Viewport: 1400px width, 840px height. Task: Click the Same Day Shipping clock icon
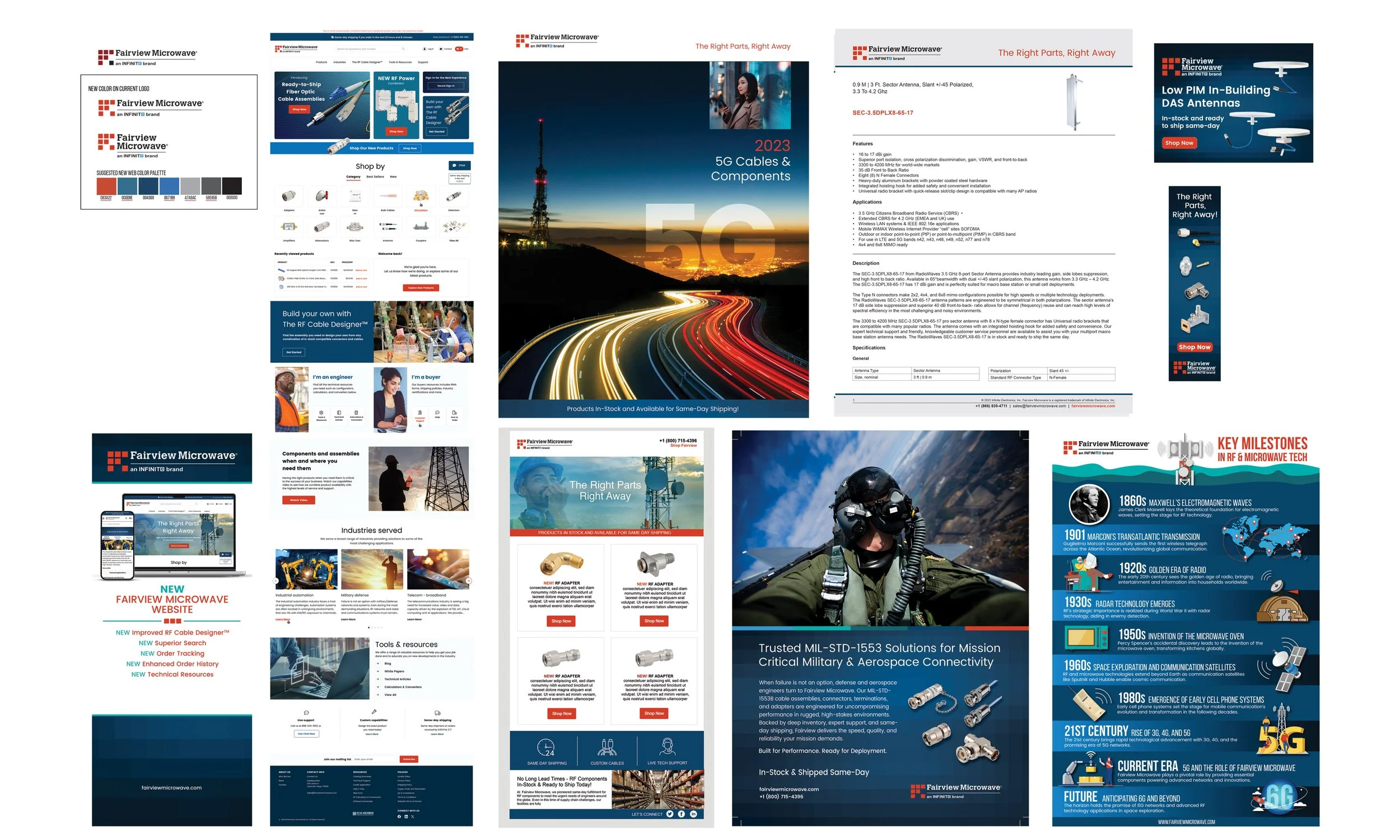(545, 748)
